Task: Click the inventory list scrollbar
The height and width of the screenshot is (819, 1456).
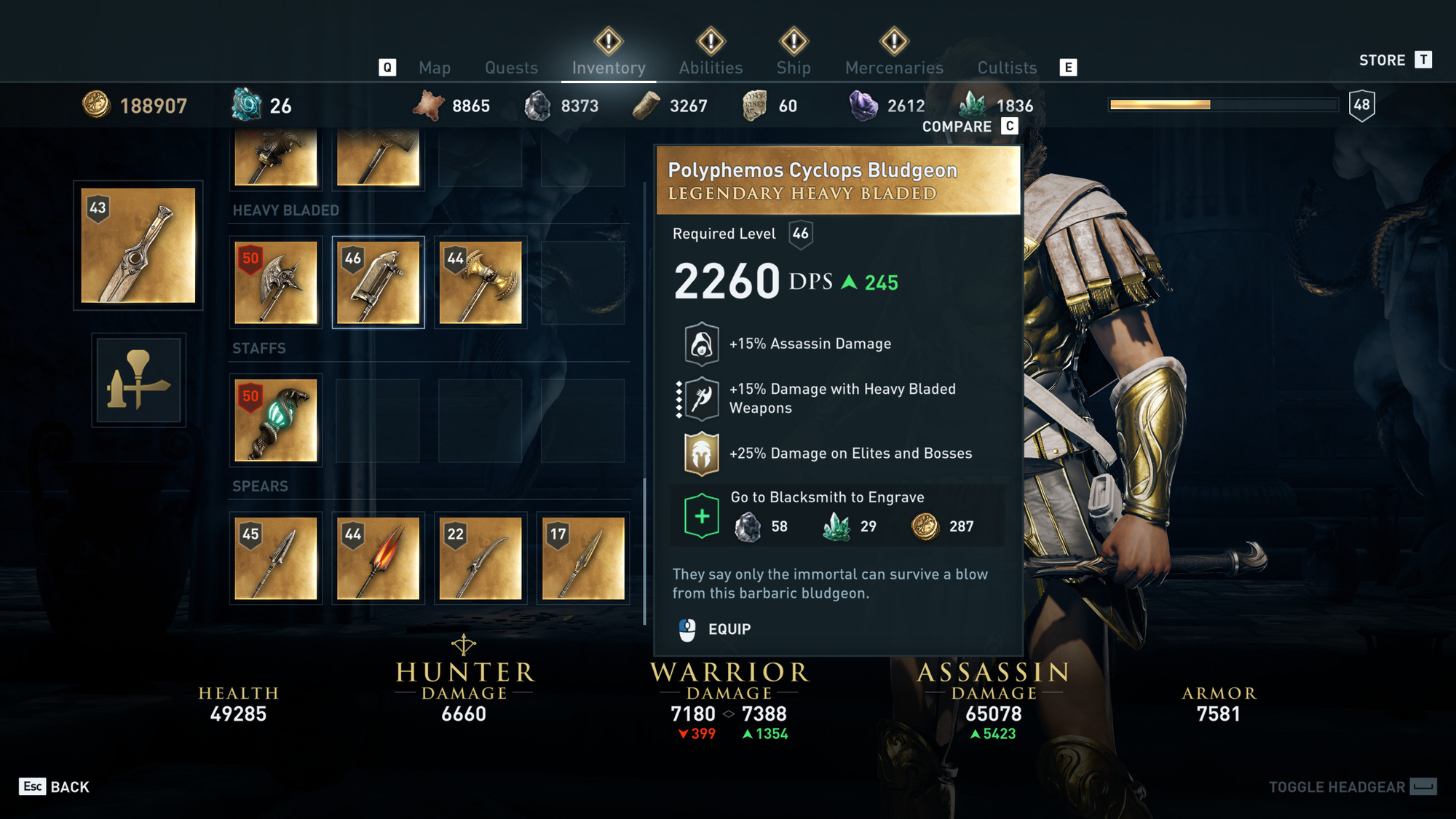Action: coord(645,404)
